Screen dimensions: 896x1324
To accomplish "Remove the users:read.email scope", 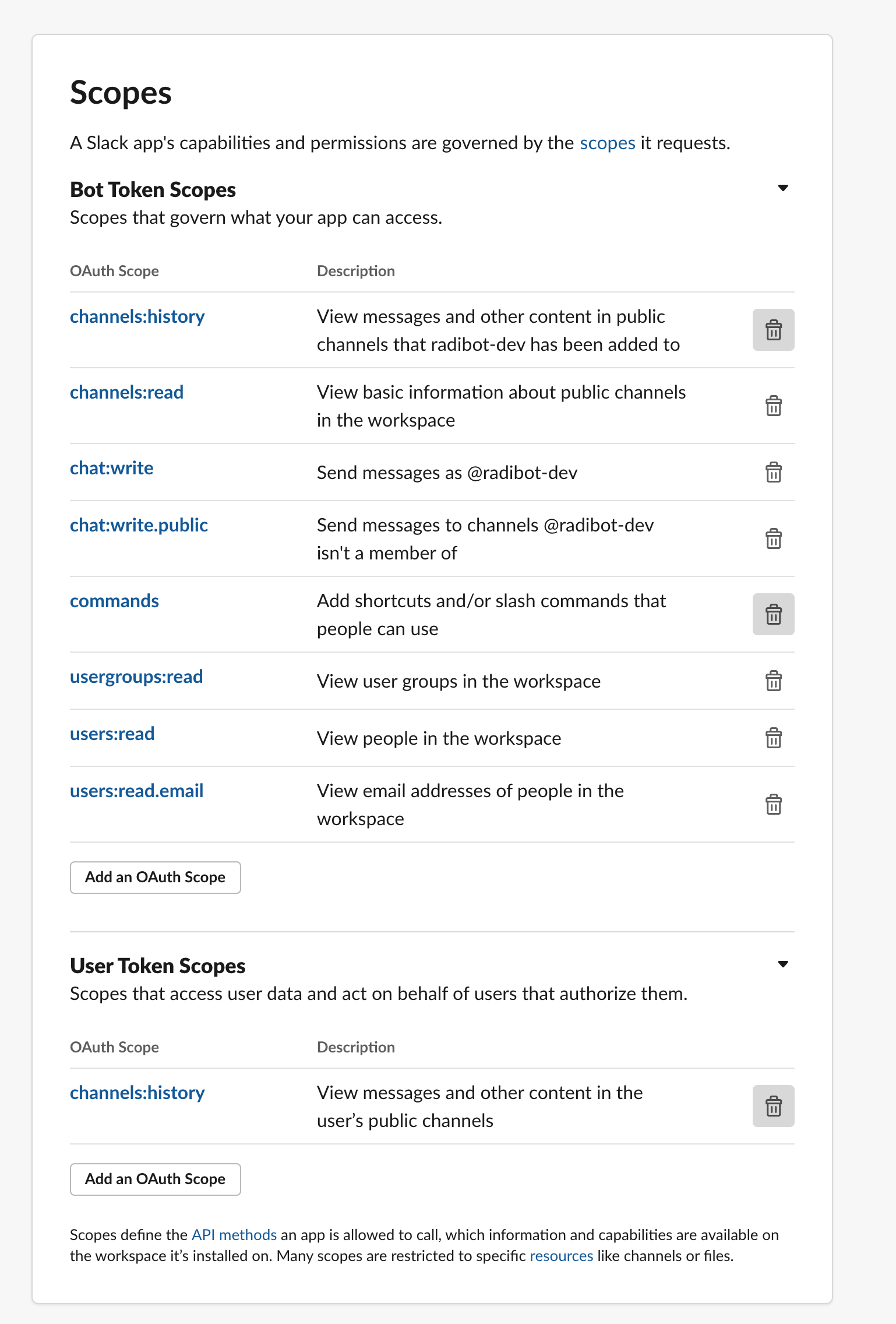I will (x=773, y=804).
